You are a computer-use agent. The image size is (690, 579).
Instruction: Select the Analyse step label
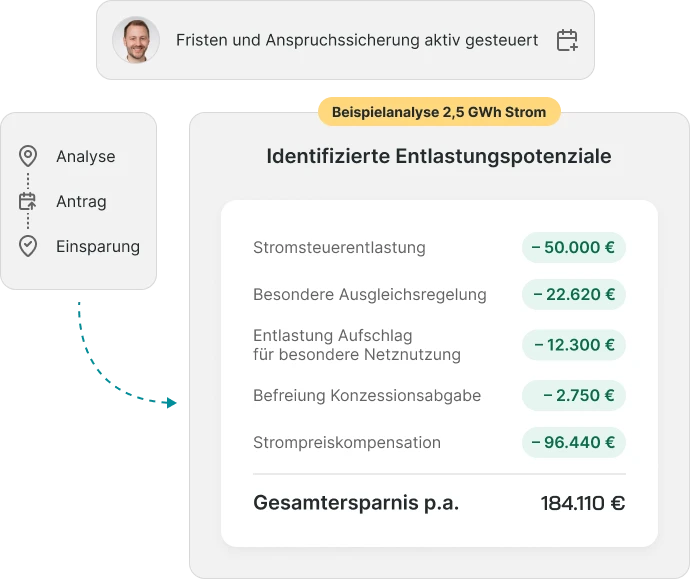(x=86, y=157)
